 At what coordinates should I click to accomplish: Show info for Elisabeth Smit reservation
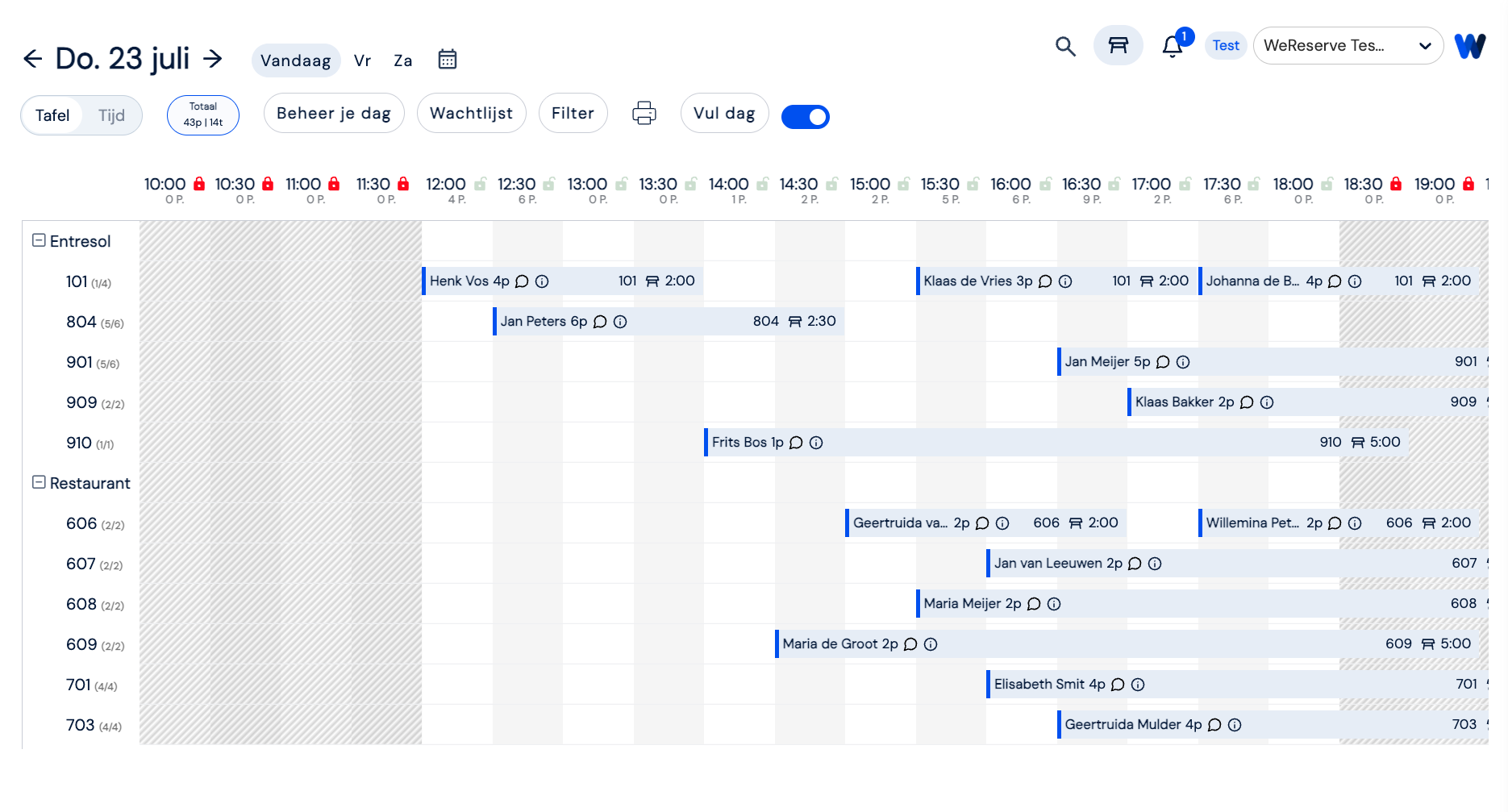pyautogui.click(x=1138, y=685)
